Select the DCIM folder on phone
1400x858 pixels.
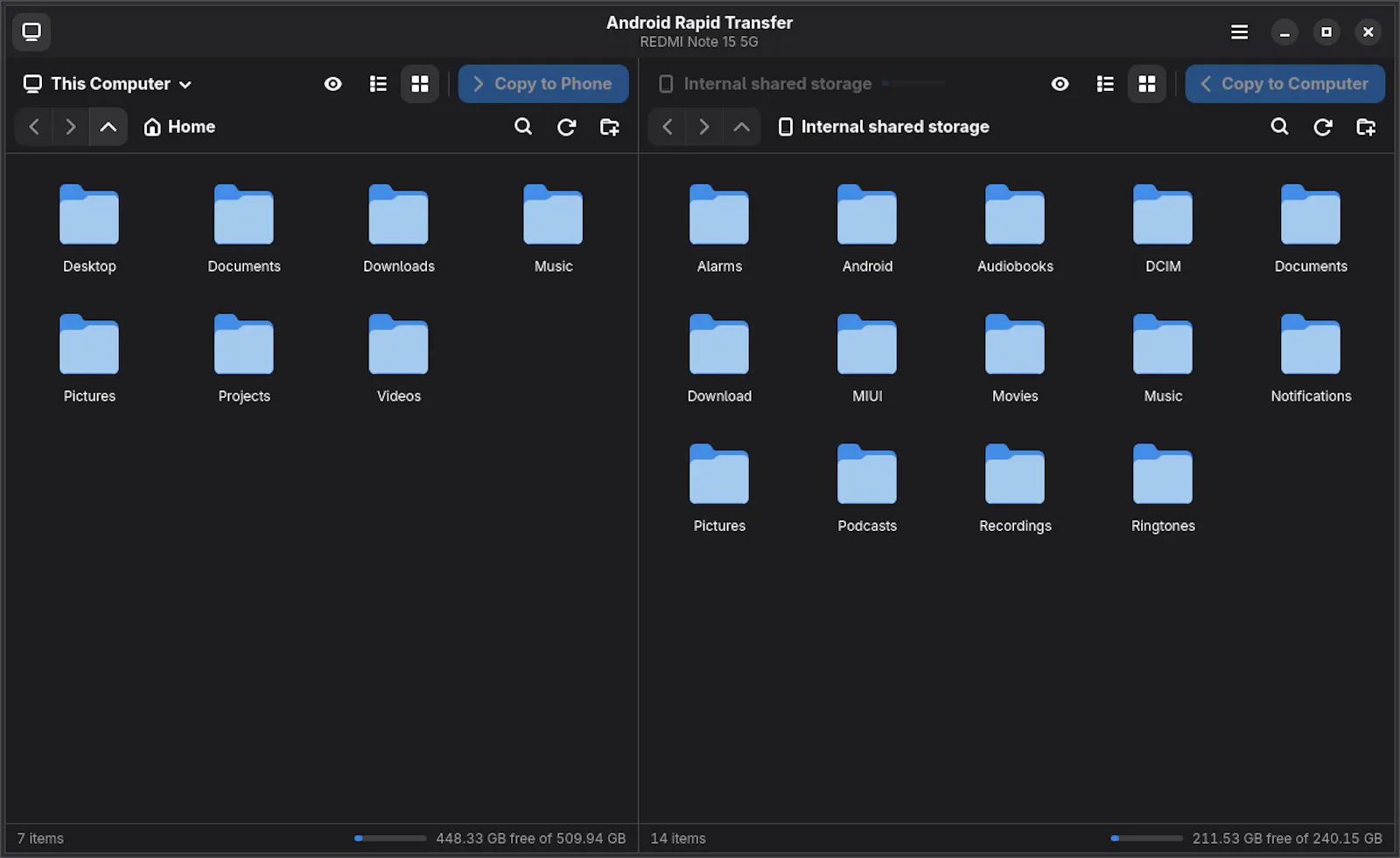1163,229
